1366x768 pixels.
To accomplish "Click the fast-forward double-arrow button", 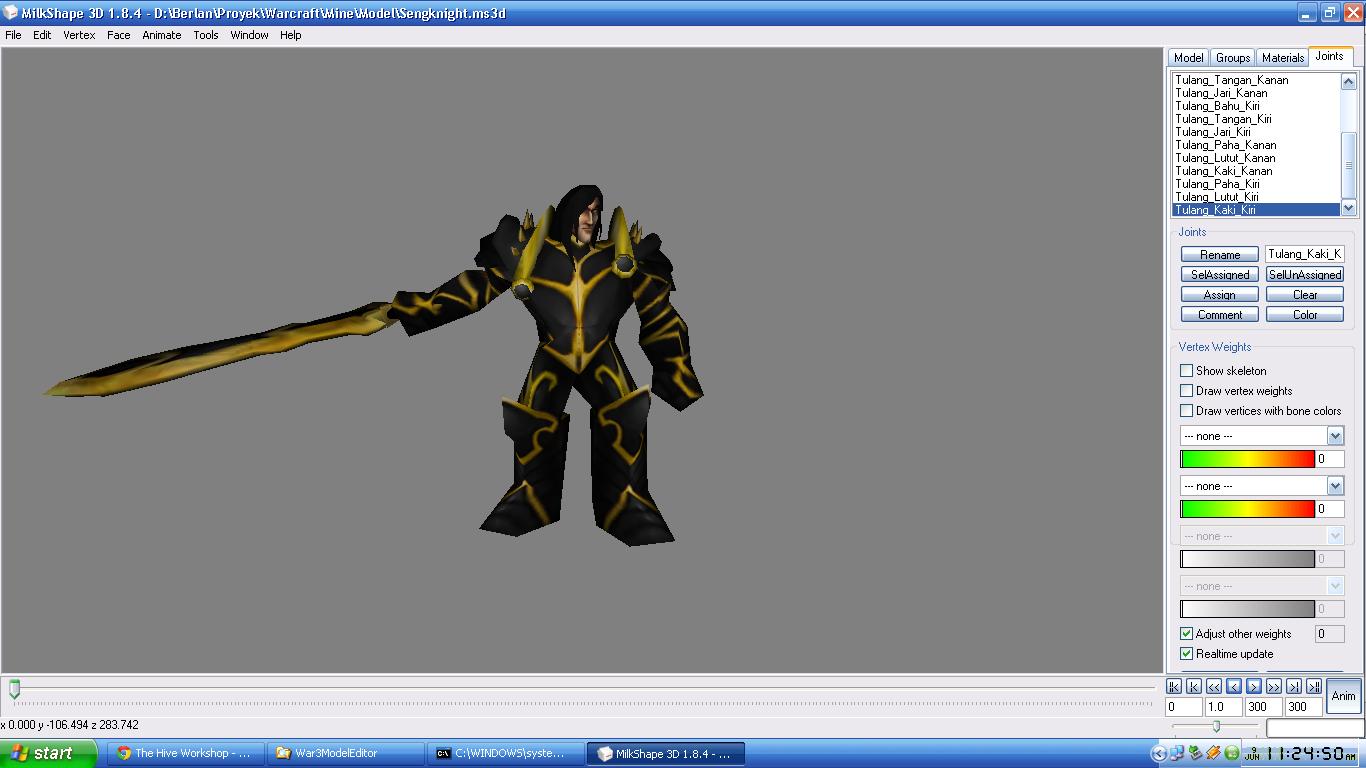I will coord(1274,686).
